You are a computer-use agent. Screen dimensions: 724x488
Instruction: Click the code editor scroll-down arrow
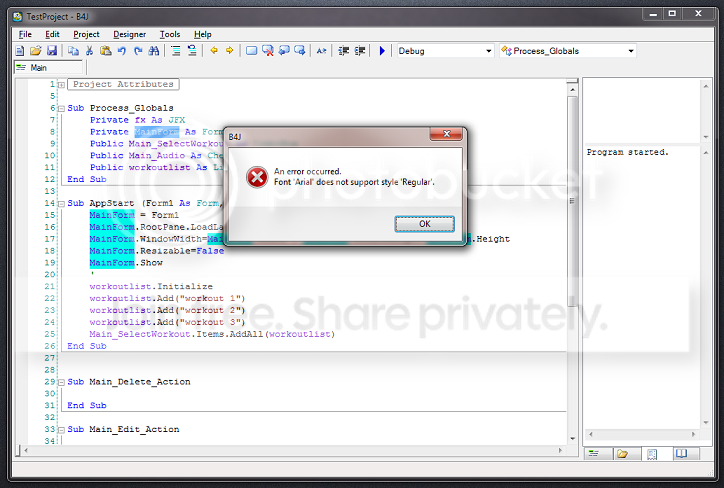coord(573,439)
